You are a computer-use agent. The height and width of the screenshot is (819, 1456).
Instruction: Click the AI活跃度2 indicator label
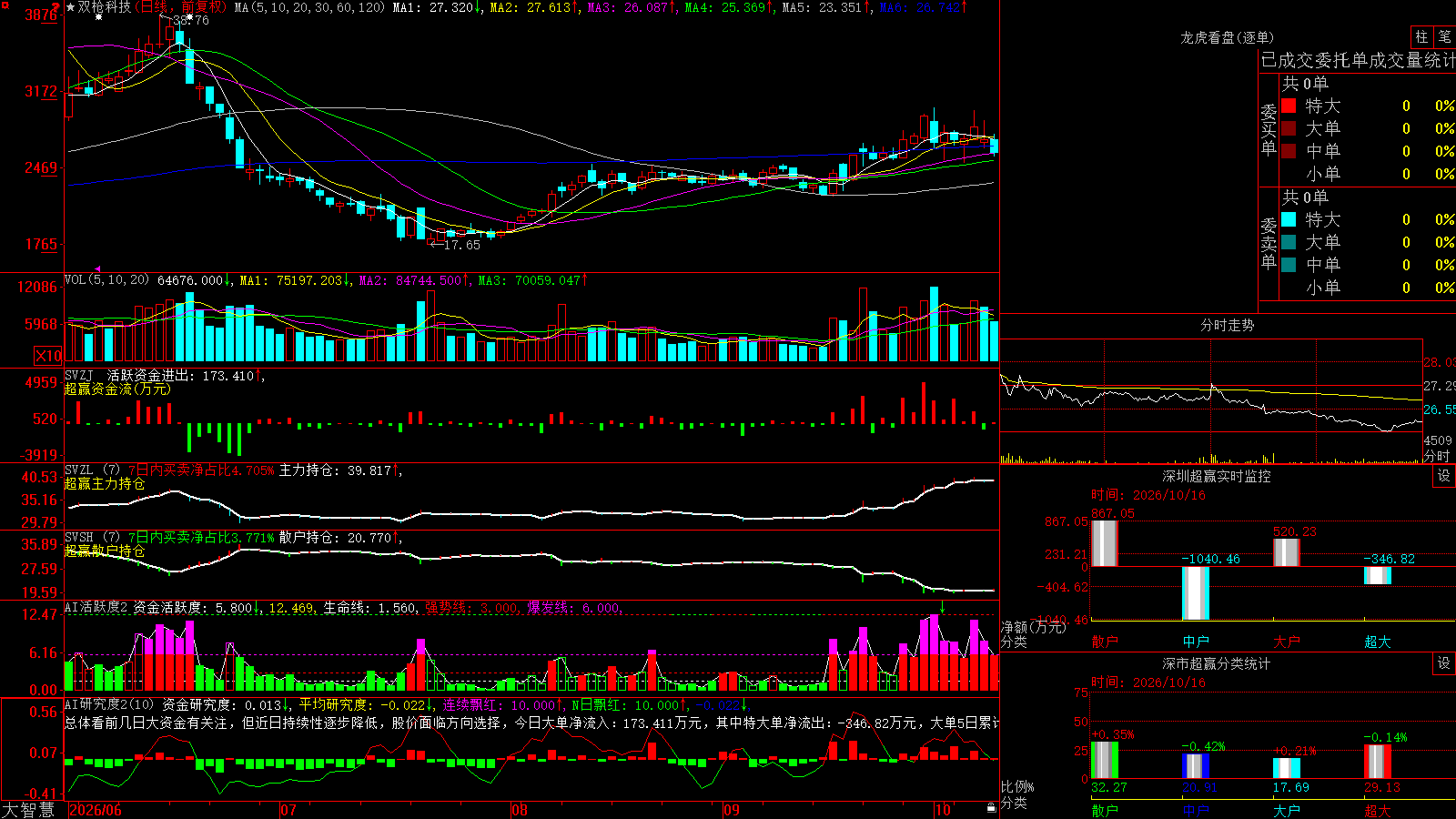(x=96, y=608)
